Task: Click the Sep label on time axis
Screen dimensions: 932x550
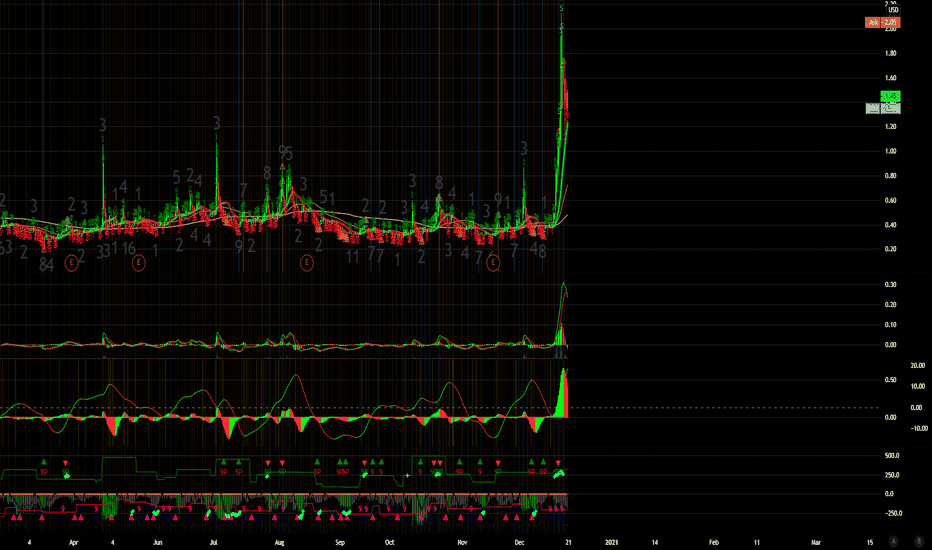Action: (340, 542)
